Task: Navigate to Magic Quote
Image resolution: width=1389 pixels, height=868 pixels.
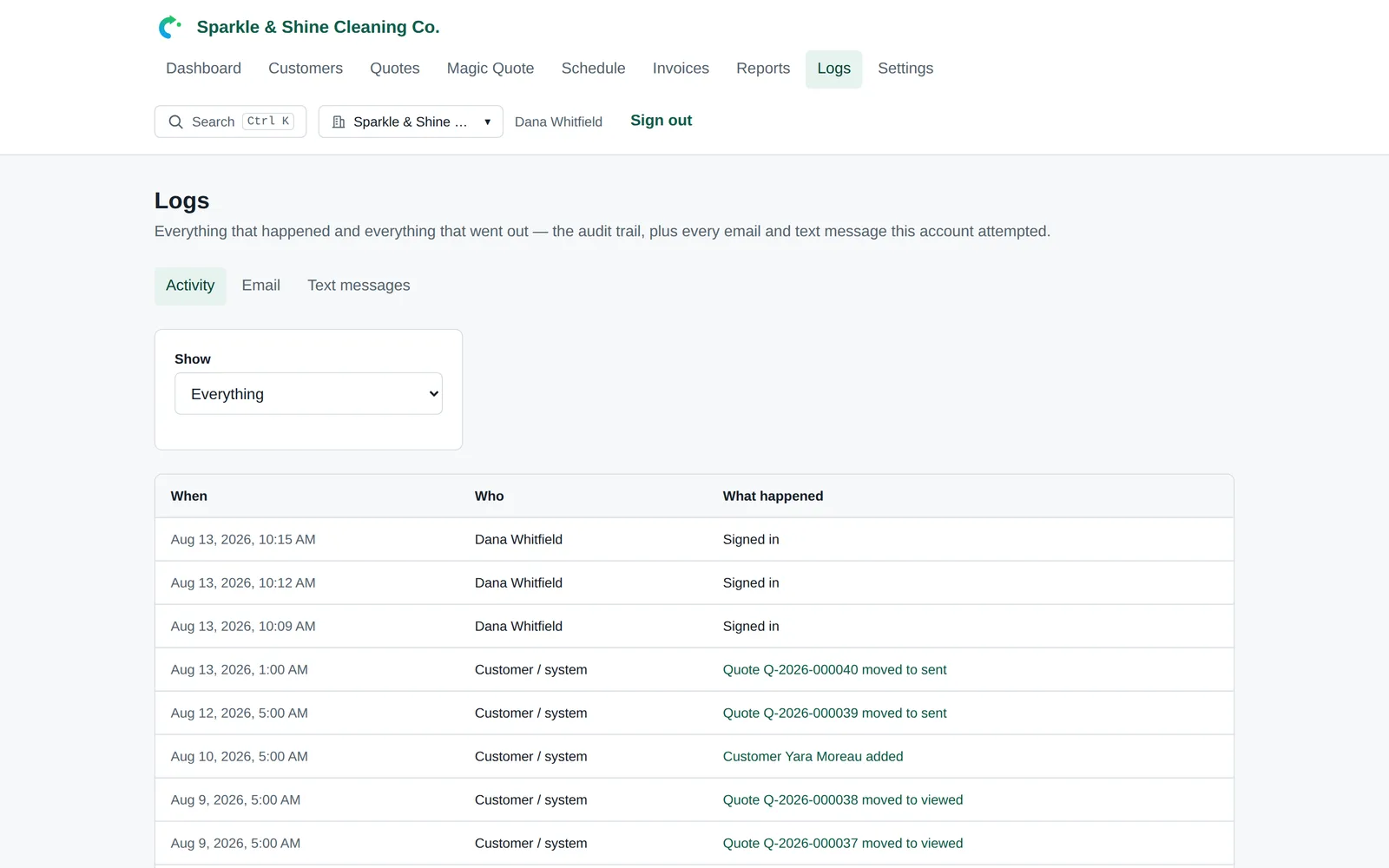Action: coord(490,69)
